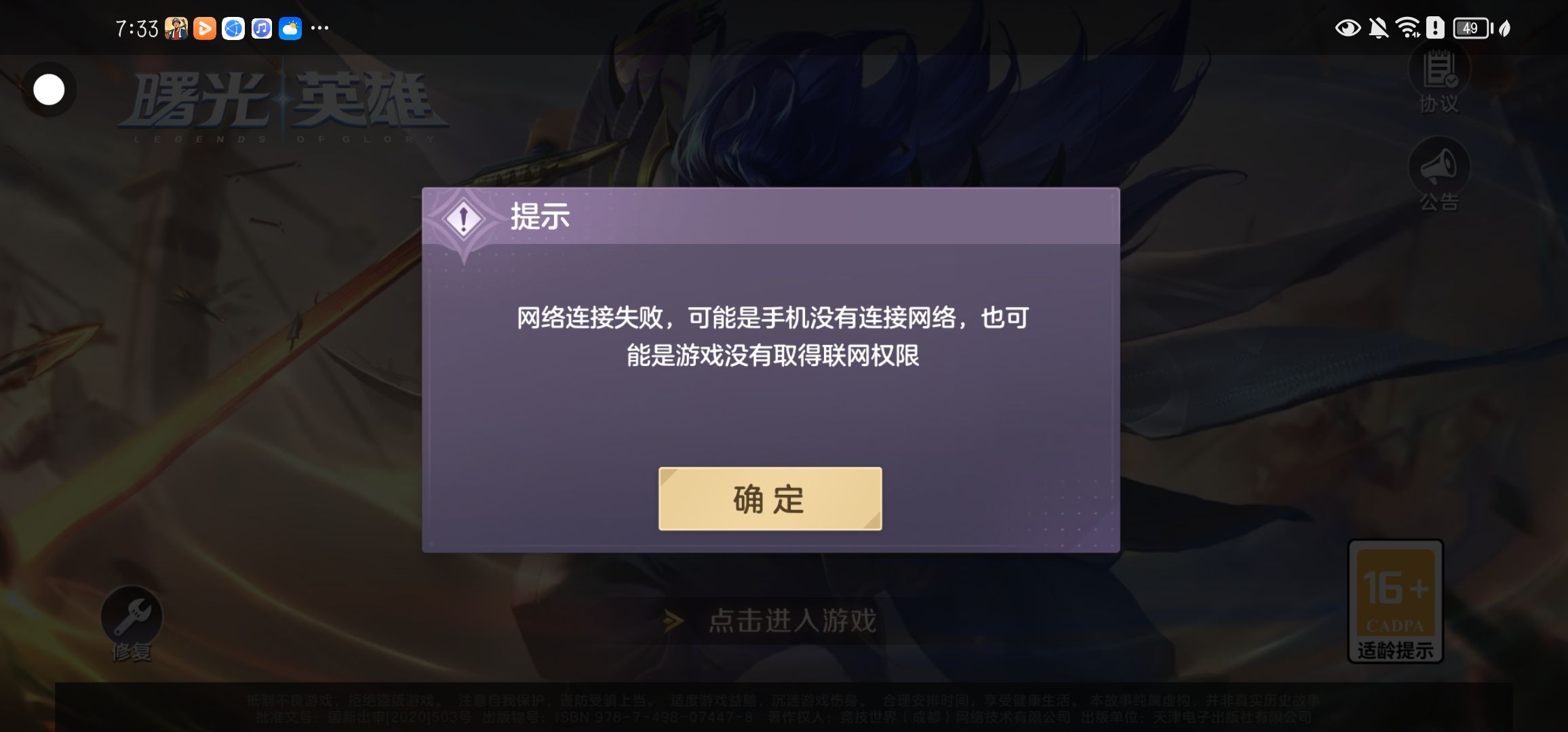Screen dimensions: 1568x732
Task: Tap the Wi-Fi signal status icon
Action: [x=1408, y=28]
